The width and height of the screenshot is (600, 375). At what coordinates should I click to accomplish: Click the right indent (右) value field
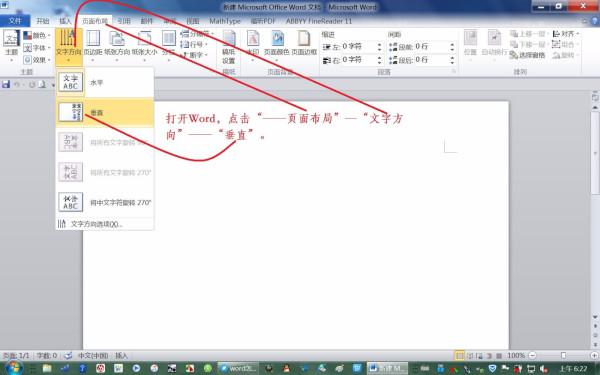coord(358,60)
